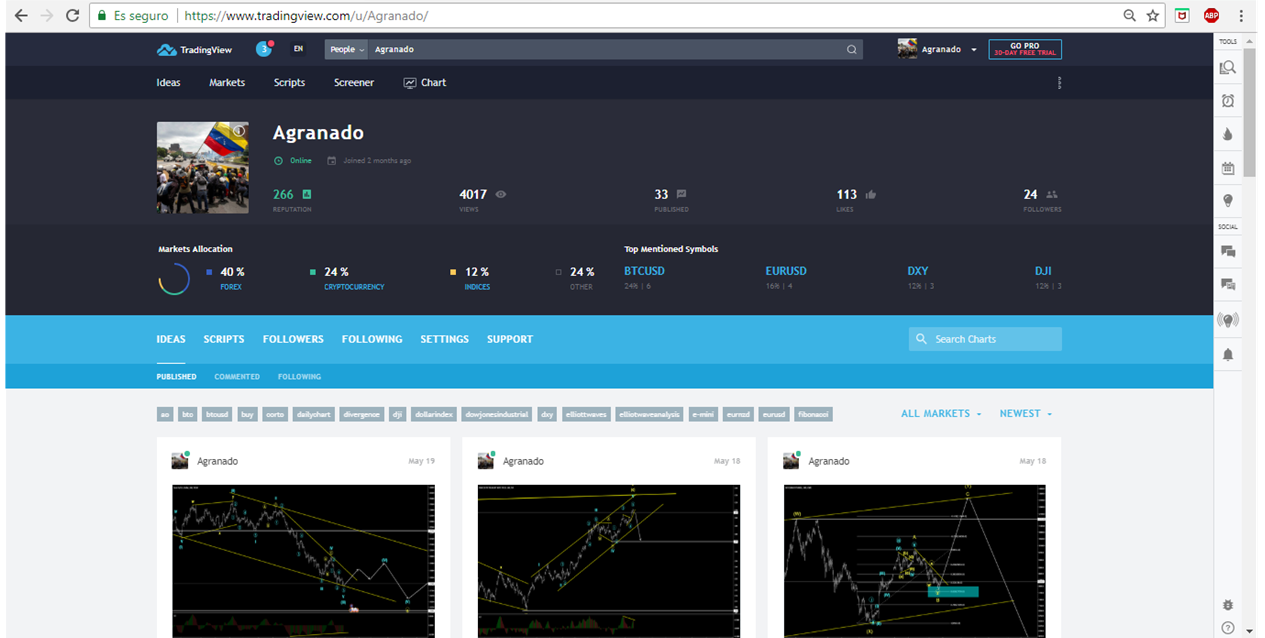Viewport: 1265px width, 638px height.
Task: Switch to the FOLLOWING profile tab
Action: click(372, 339)
